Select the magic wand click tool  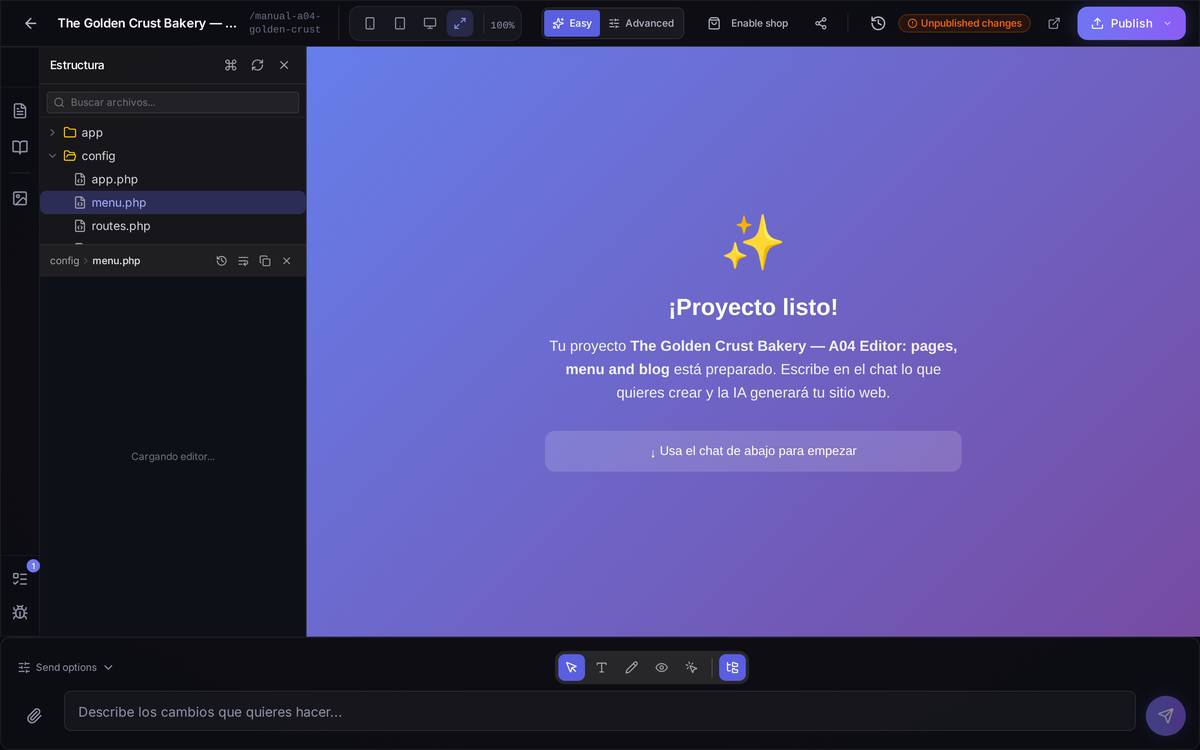(692, 667)
